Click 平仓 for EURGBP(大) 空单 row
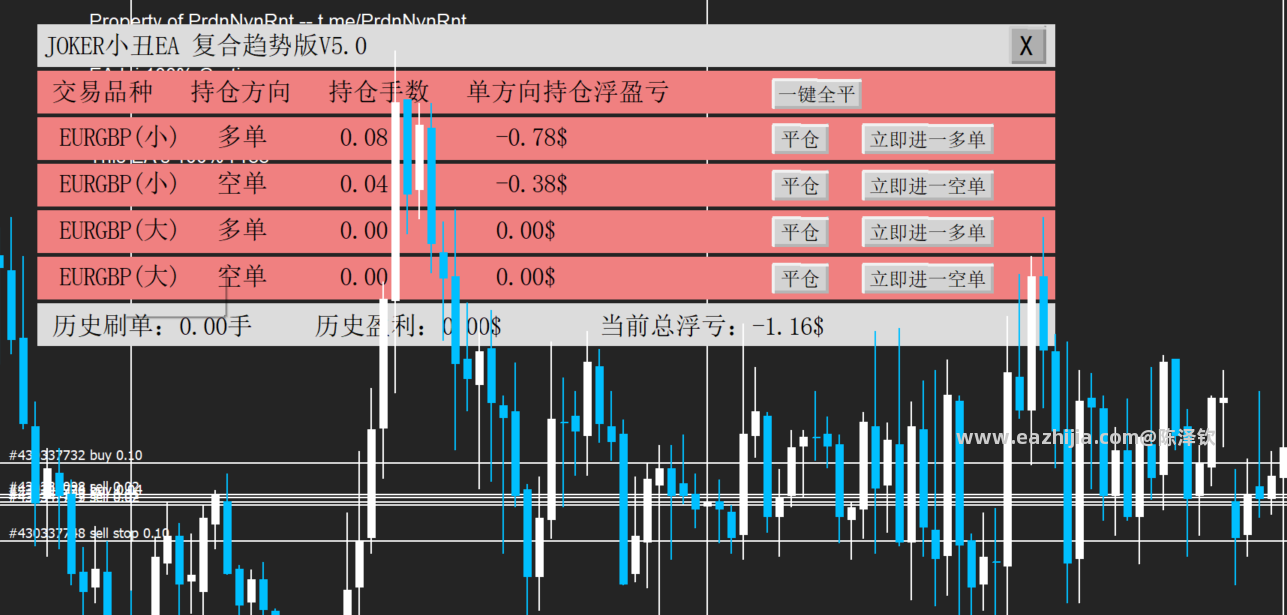 [x=800, y=278]
